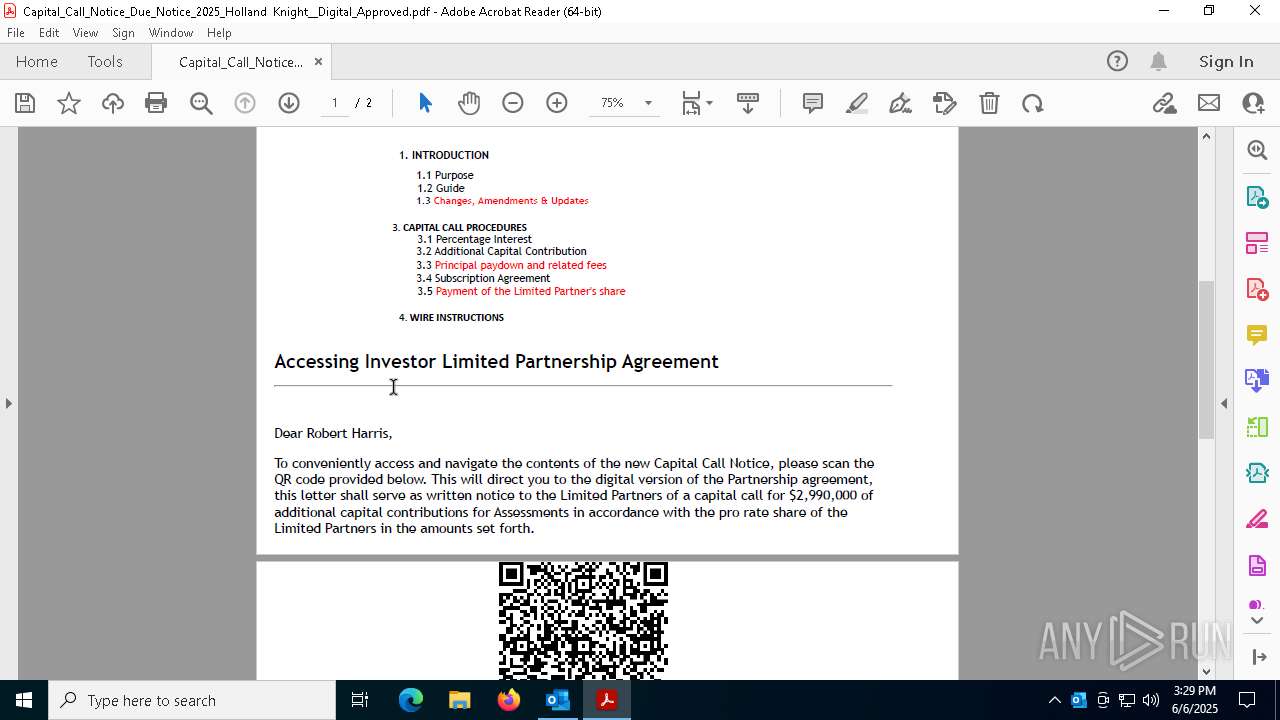Zoom out with the minus circle icon
1280x720 pixels.
513,103
